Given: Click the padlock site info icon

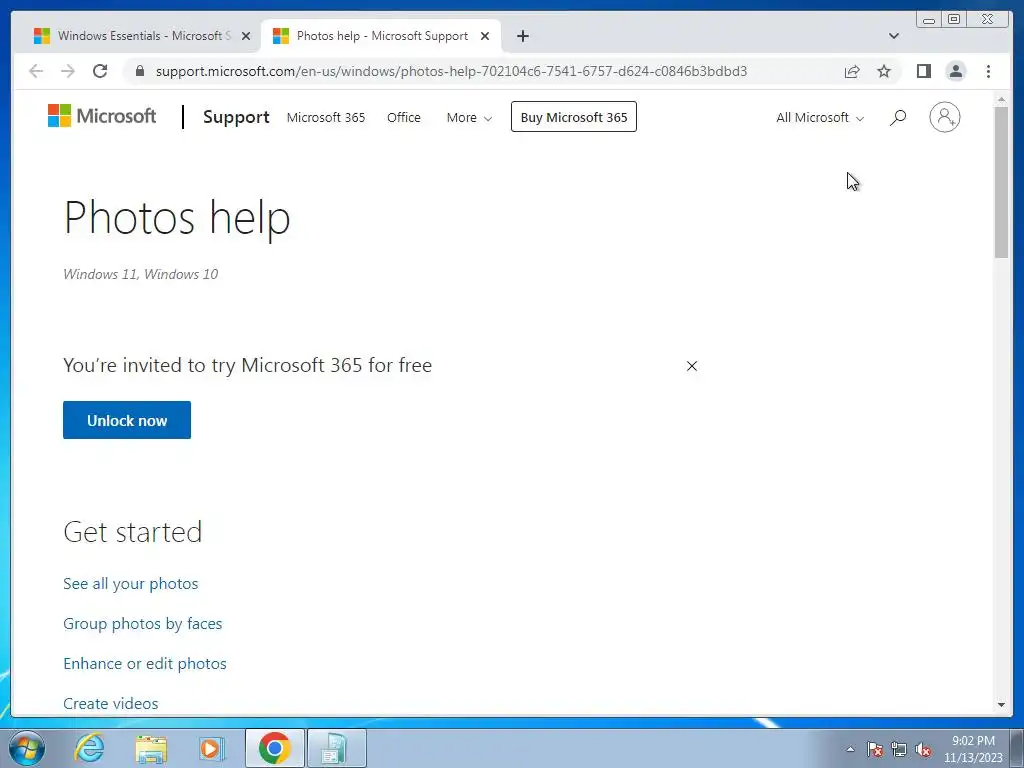Looking at the screenshot, I should [x=140, y=71].
